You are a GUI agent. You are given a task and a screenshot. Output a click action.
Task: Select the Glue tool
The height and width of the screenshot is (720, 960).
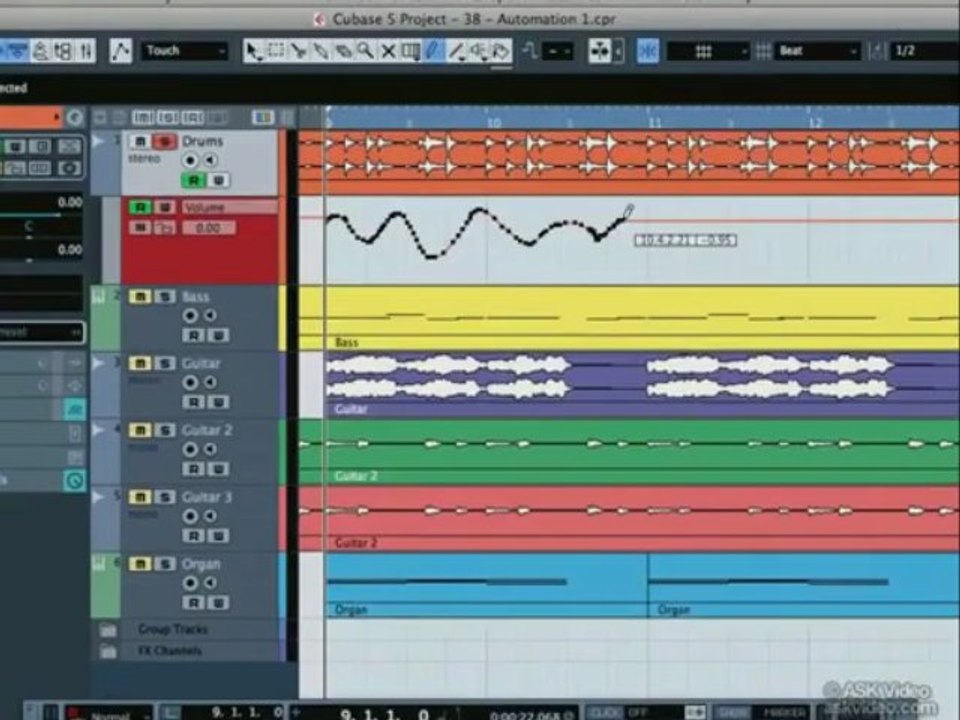[320, 51]
